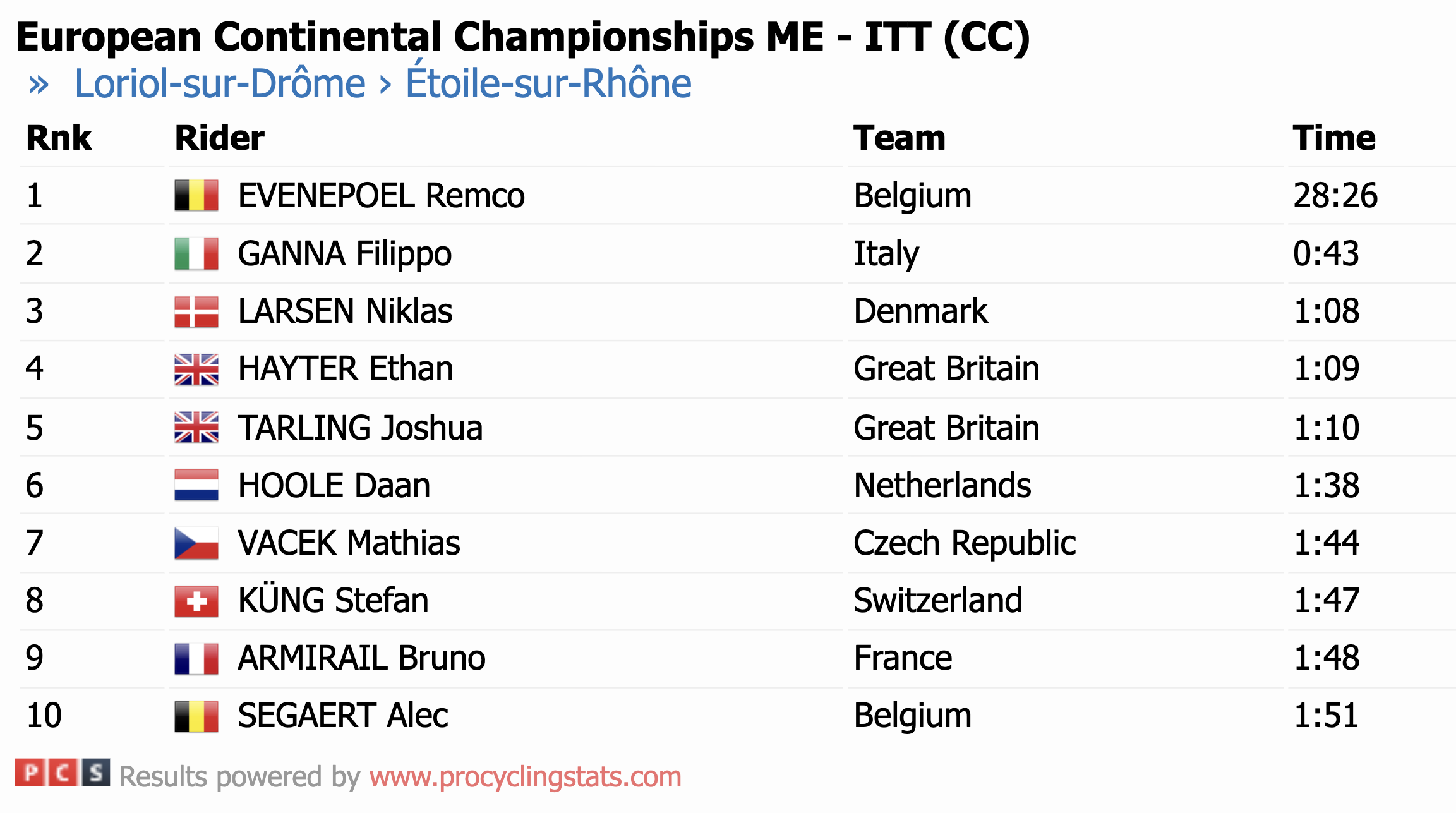This screenshot has width=1456, height=813.
Task: Click KÜNG Stefan's team Switzerland
Action: [x=937, y=600]
